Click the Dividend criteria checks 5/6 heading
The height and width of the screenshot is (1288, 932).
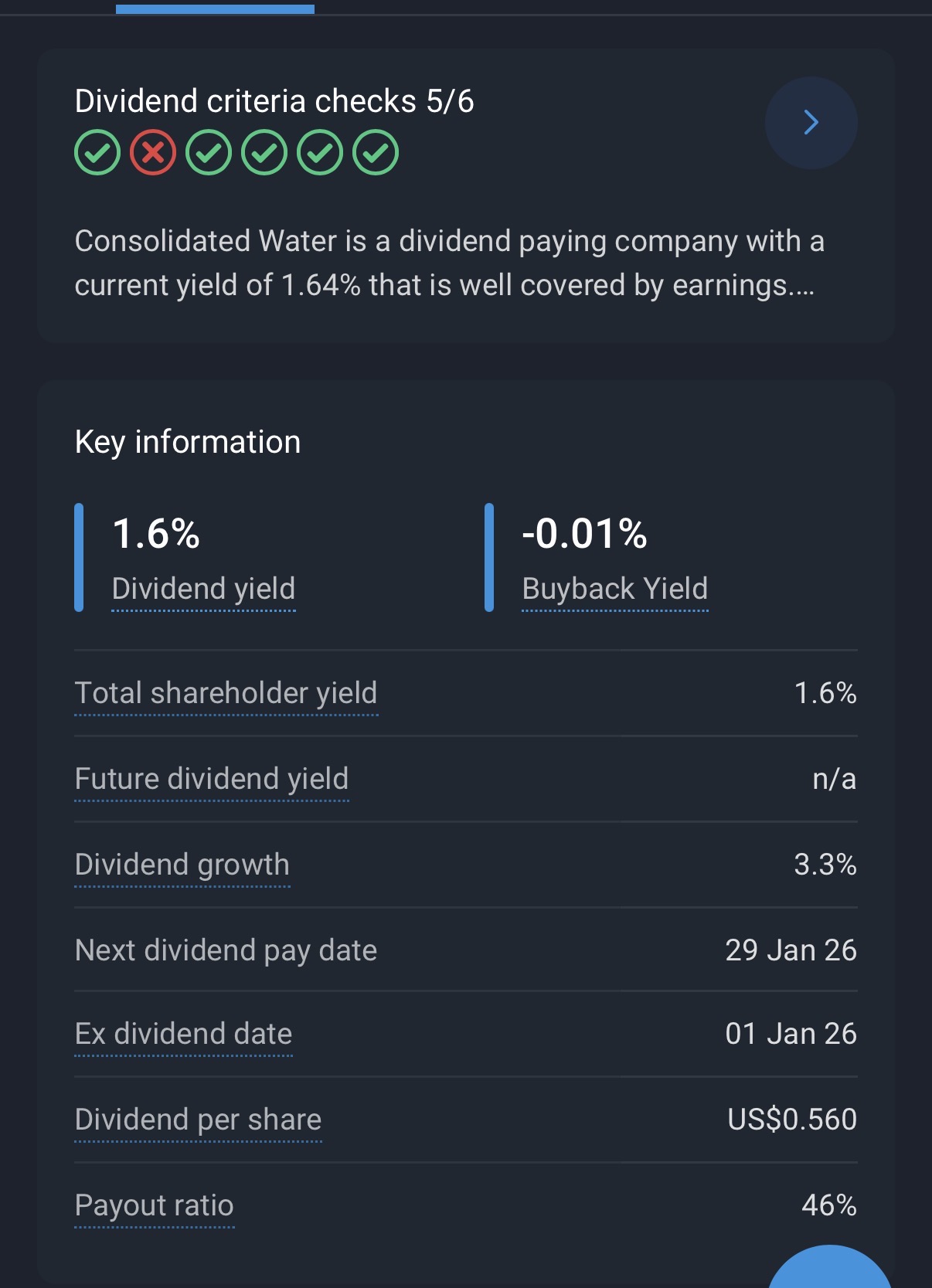click(x=274, y=101)
